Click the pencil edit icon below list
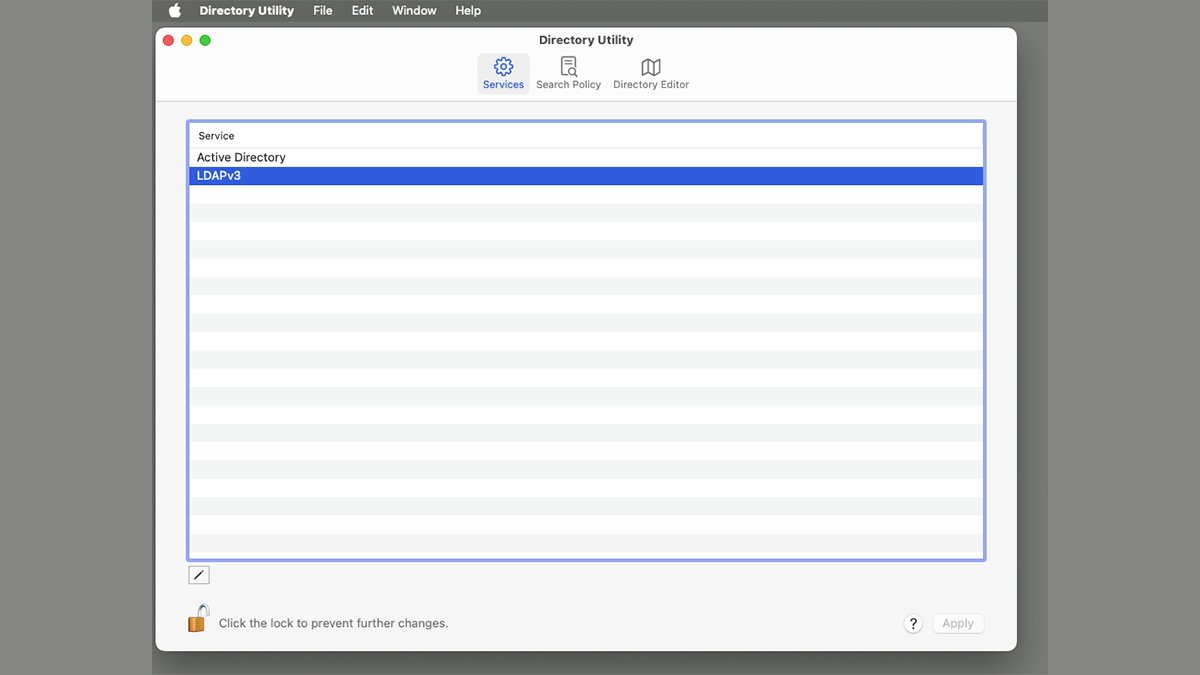The width and height of the screenshot is (1200, 675). click(199, 575)
